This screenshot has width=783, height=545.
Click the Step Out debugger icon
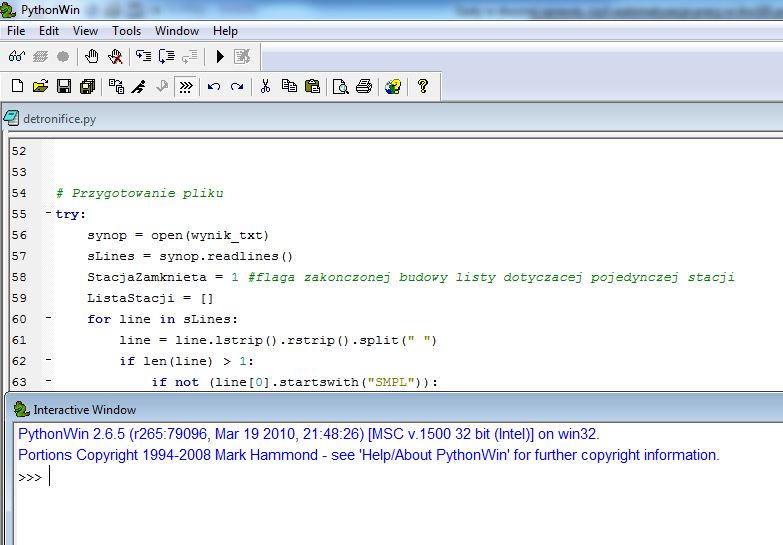click(x=190, y=56)
